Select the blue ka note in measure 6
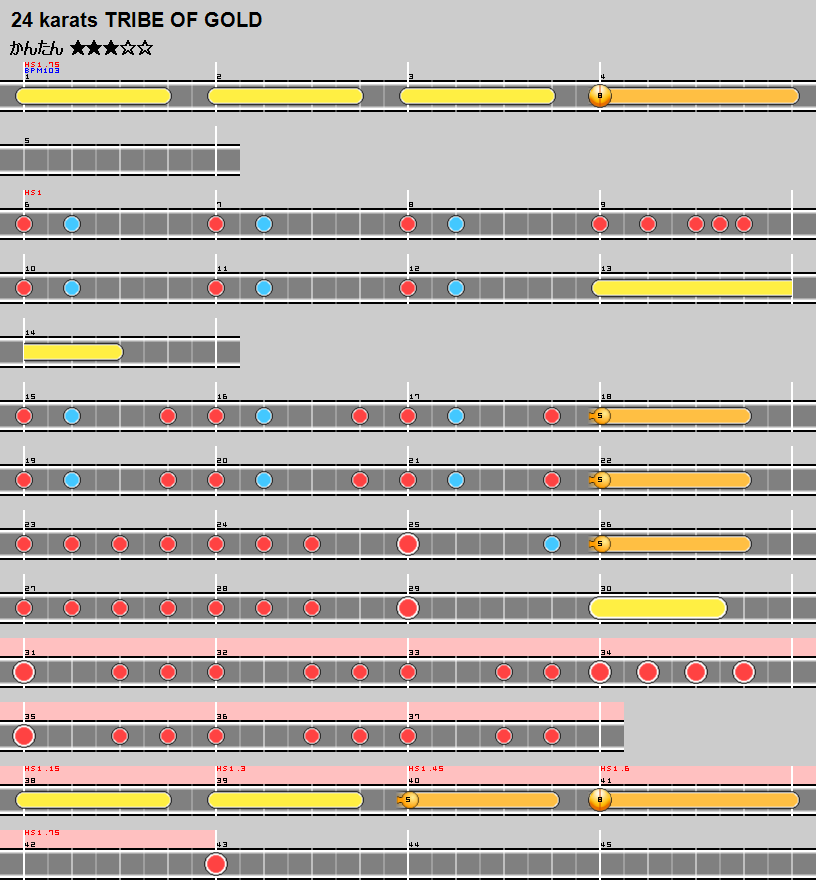Viewport: 816px width, 880px height. pyautogui.click(x=72, y=224)
